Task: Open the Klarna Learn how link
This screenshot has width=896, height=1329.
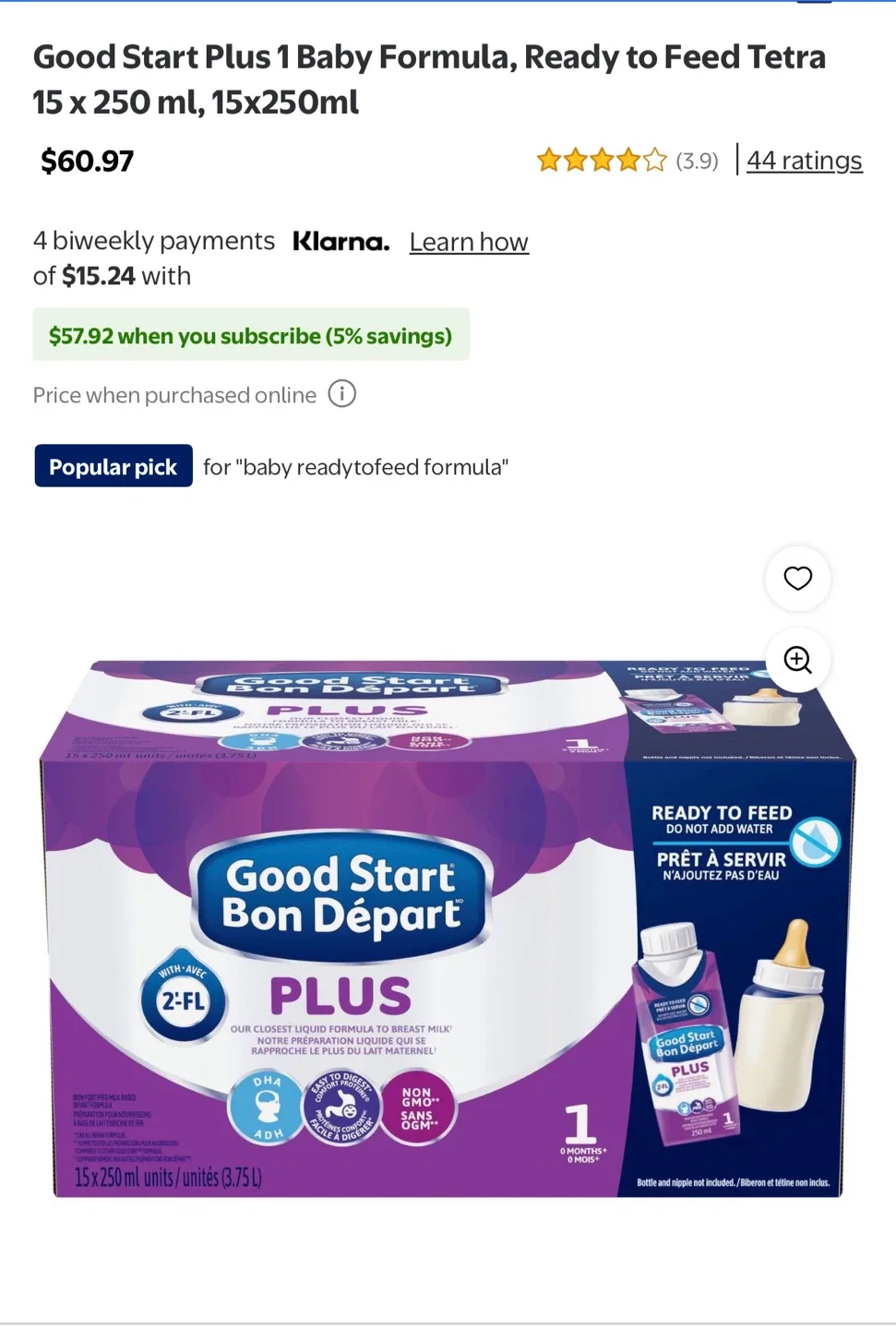Action: click(469, 242)
